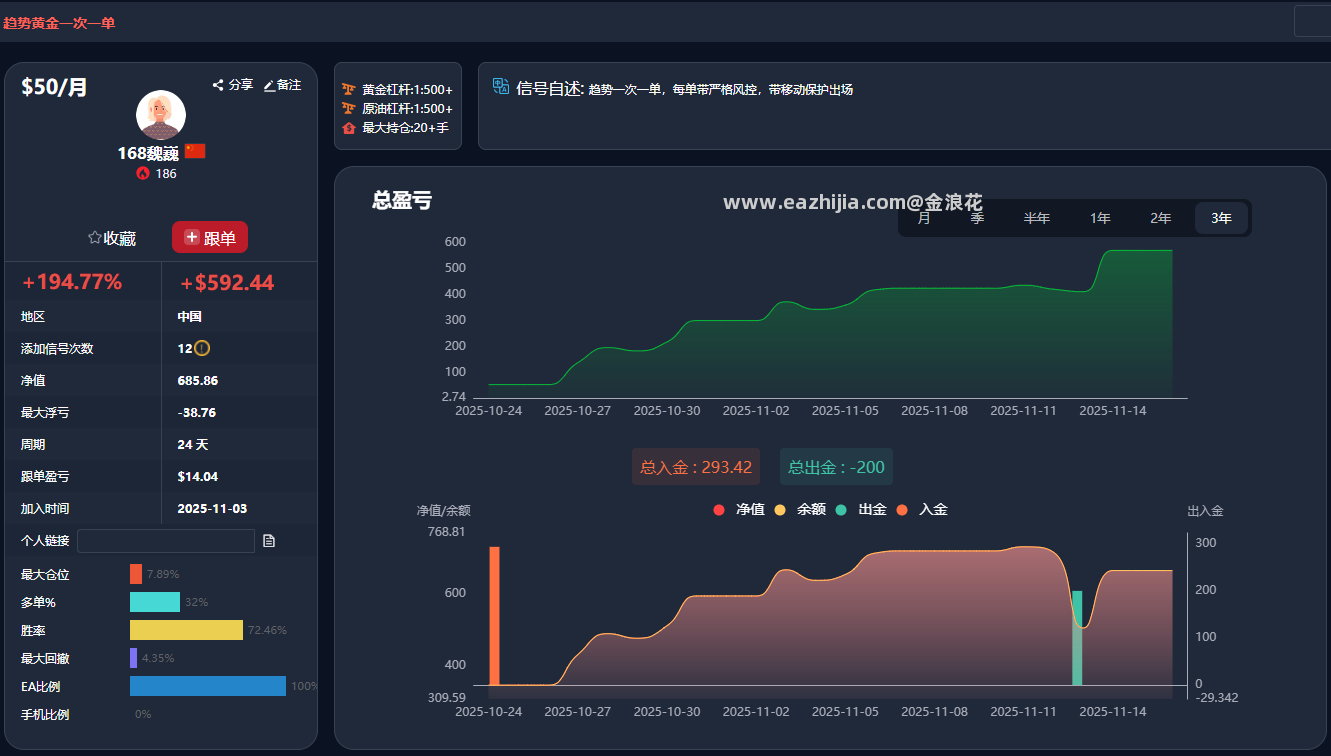Click the 168魏巍 username text
1331x756 pixels.
pos(148,153)
